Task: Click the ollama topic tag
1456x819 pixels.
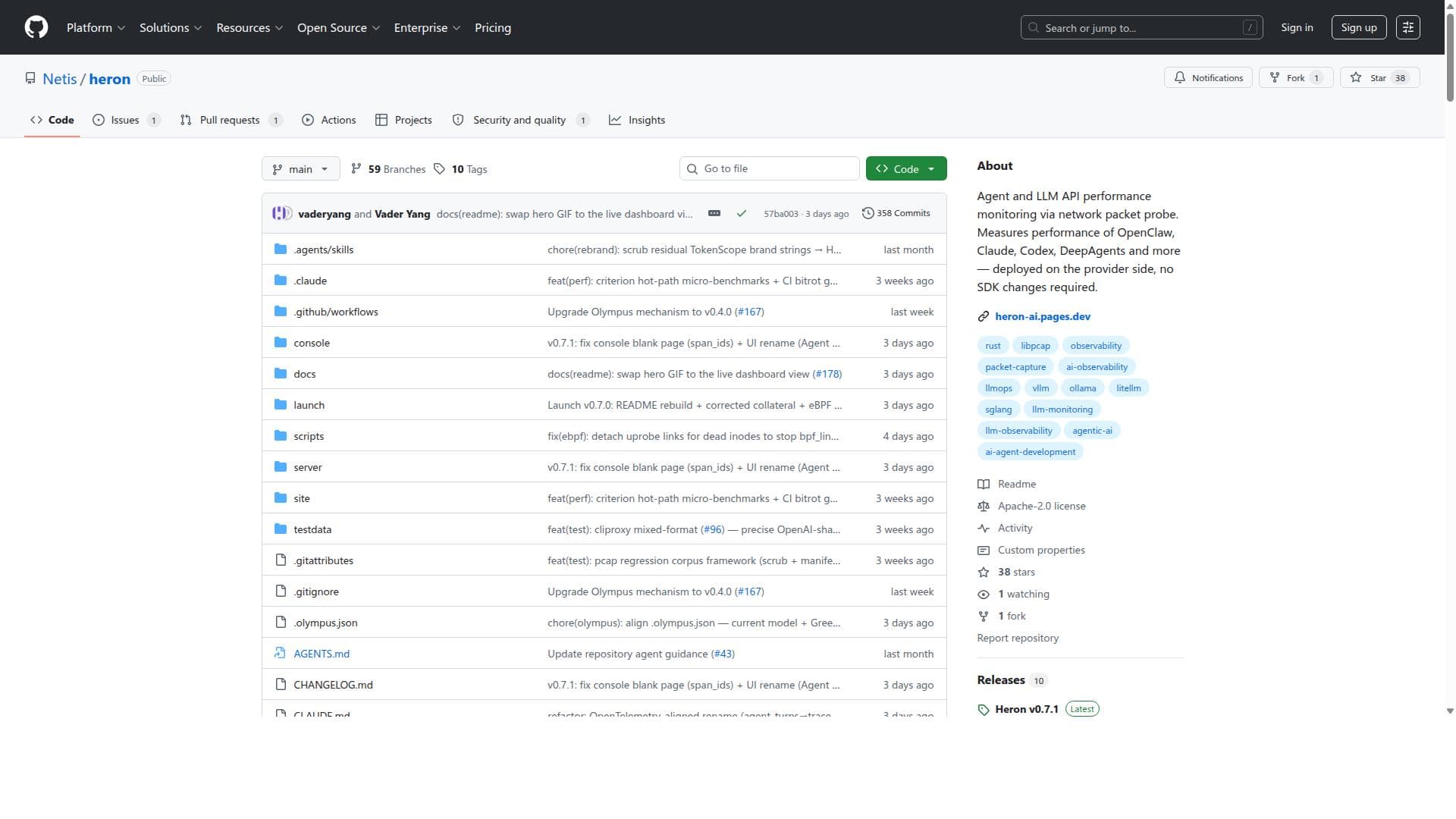Action: 1082,388
